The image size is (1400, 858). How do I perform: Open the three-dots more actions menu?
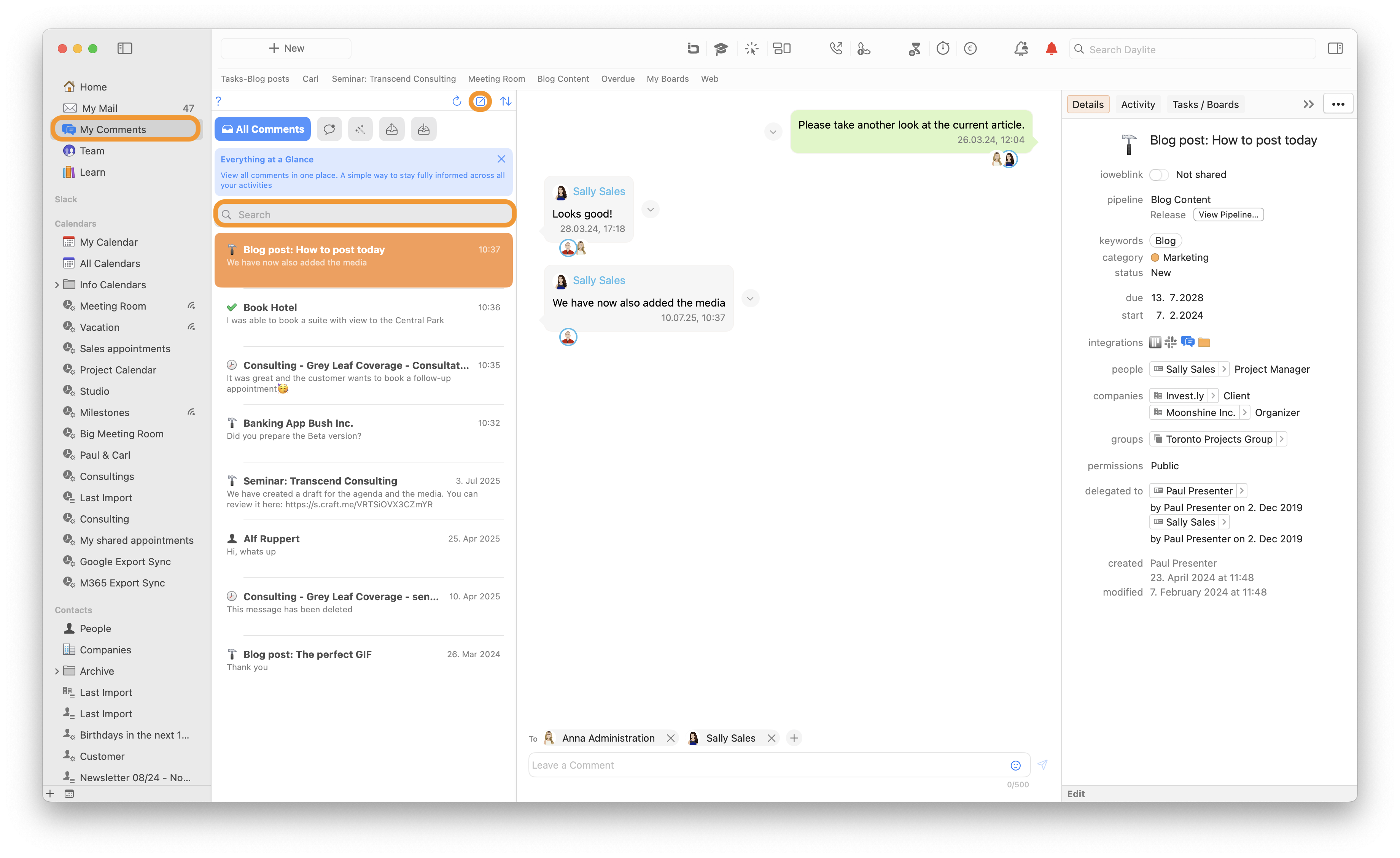[x=1338, y=105]
